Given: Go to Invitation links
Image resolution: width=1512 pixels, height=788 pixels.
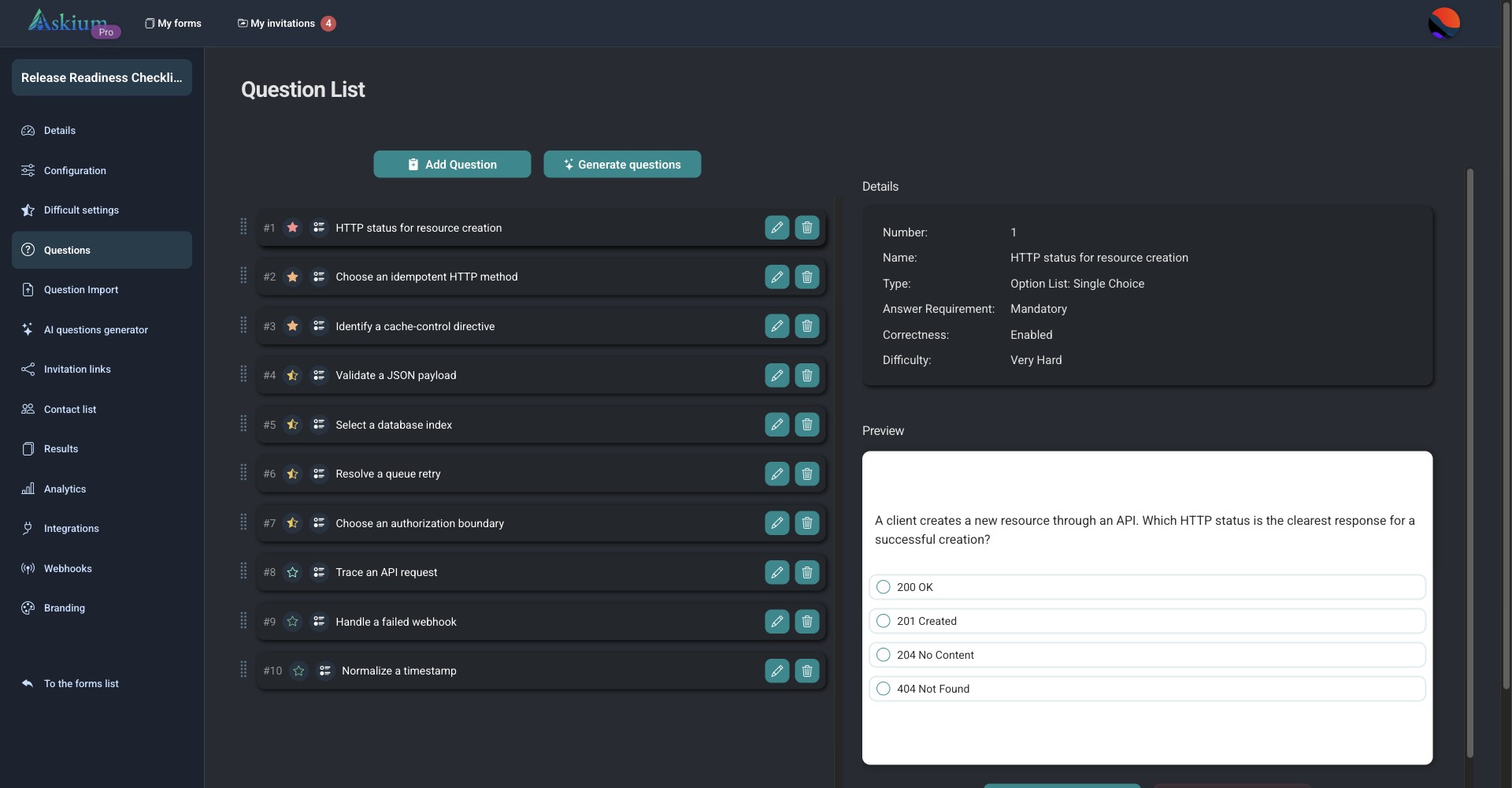Looking at the screenshot, I should [102, 370].
